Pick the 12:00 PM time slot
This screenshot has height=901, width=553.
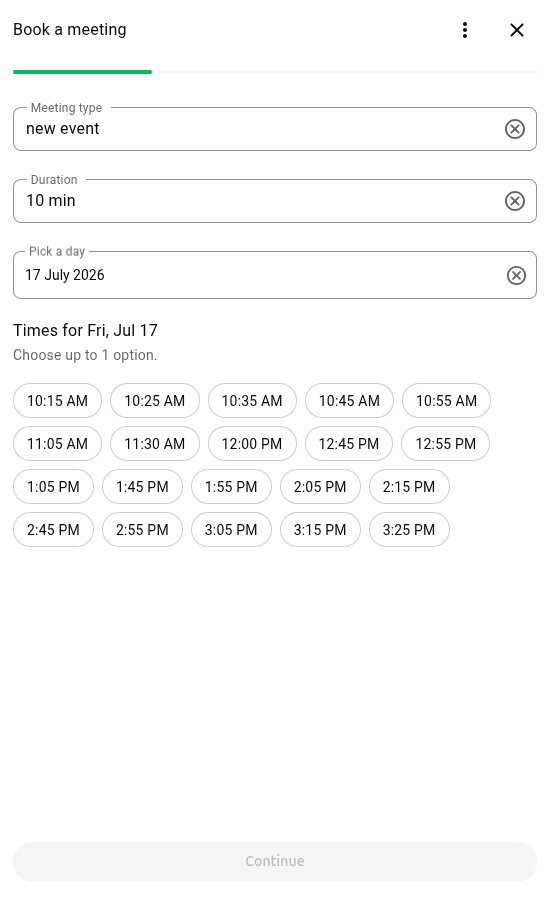[252, 444]
